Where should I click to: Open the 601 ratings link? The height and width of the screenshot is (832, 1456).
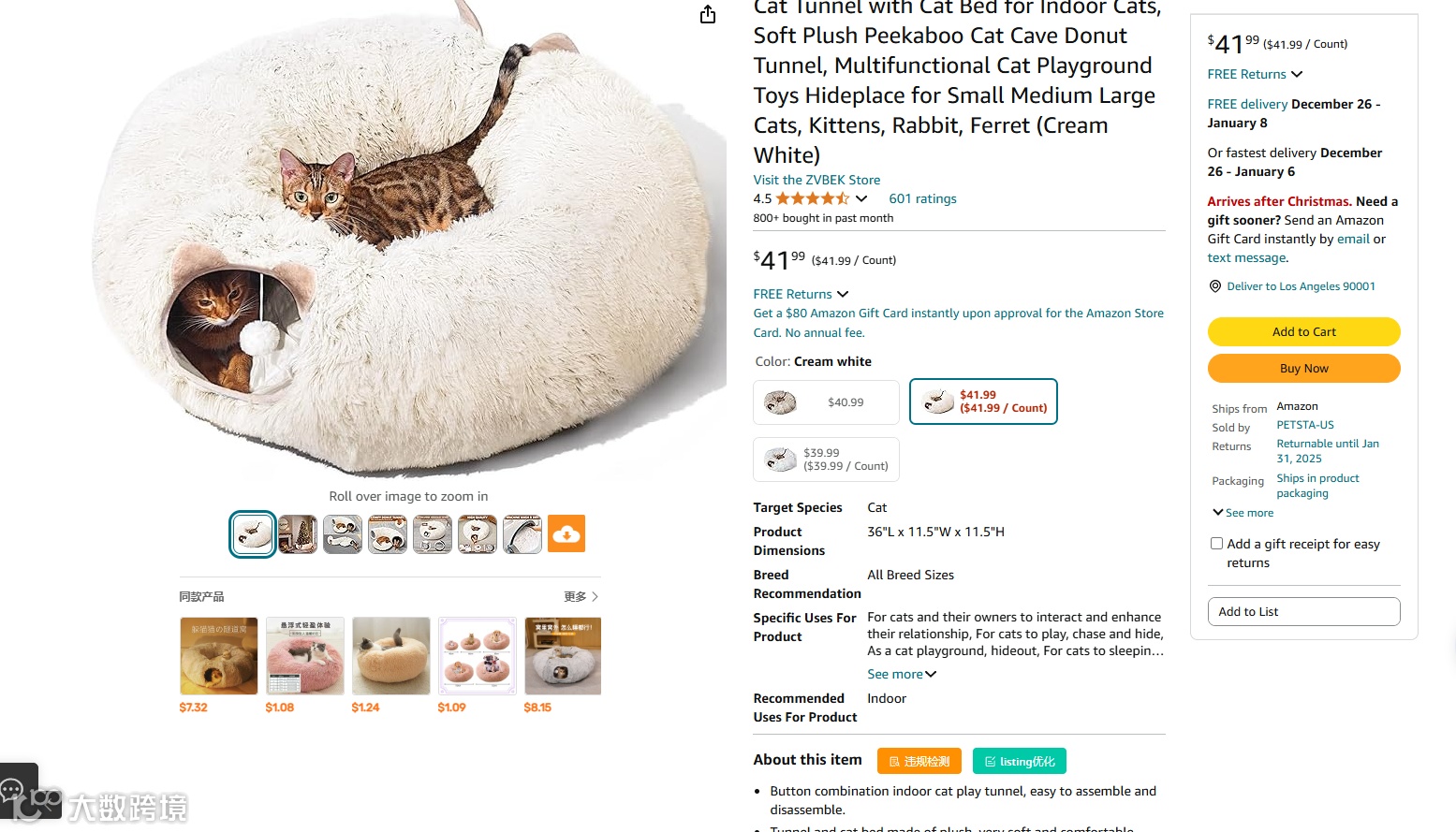click(922, 198)
